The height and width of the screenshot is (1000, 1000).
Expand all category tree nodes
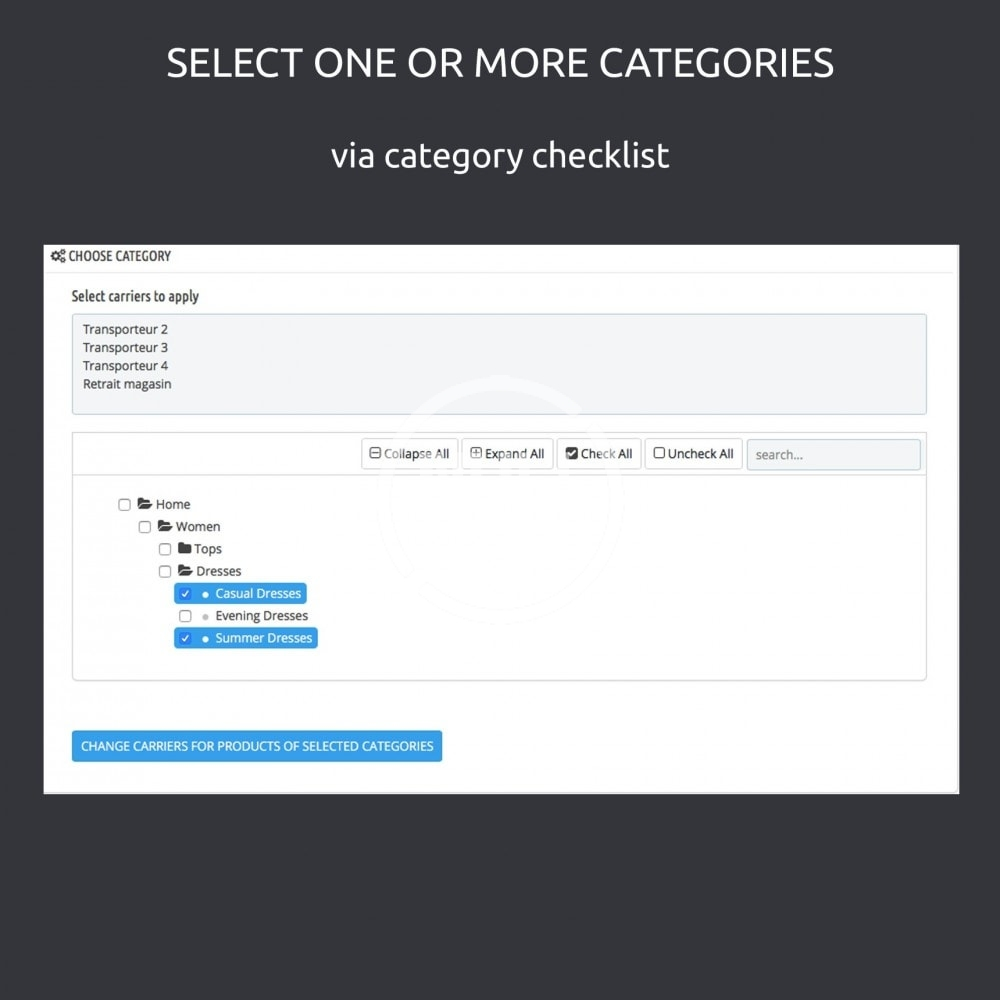pos(507,454)
